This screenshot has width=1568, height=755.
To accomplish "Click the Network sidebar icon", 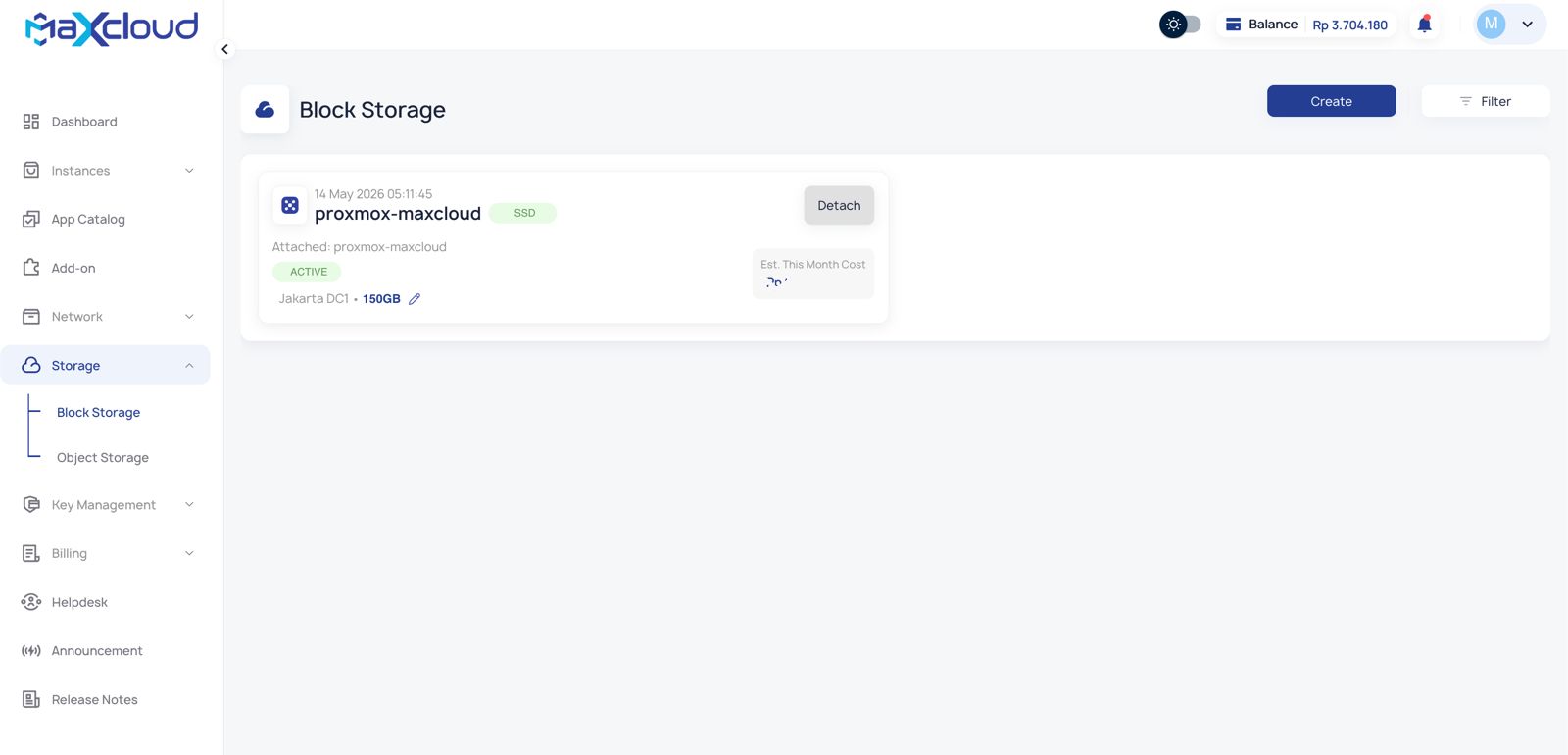I will coord(31,317).
